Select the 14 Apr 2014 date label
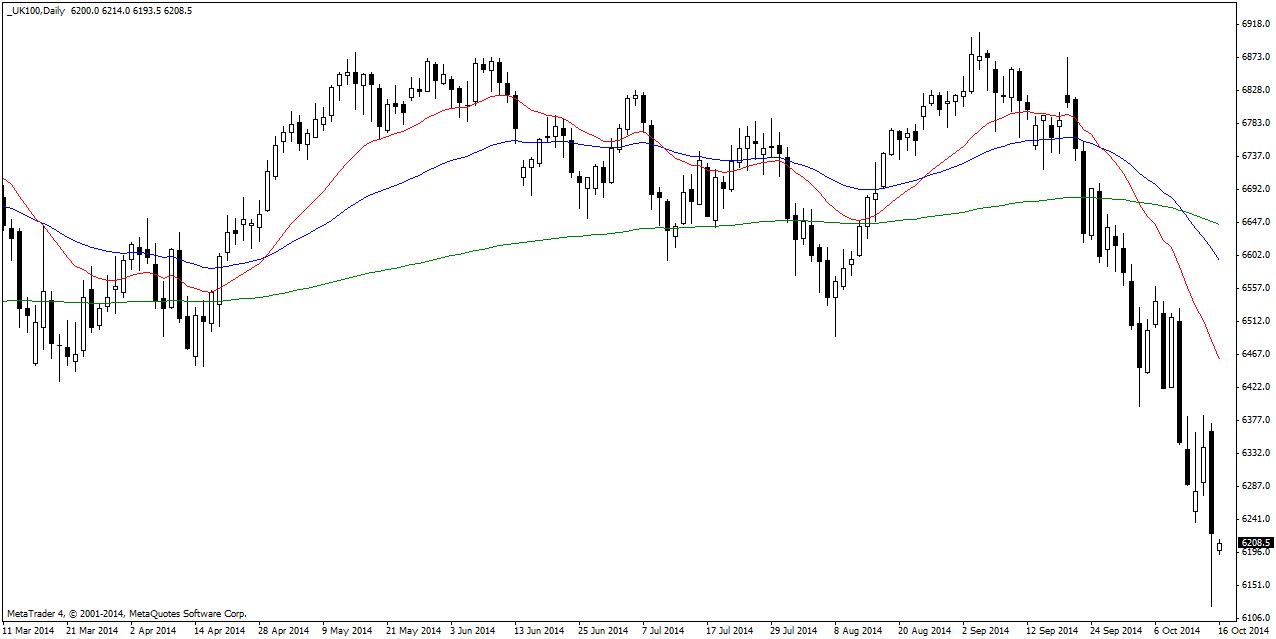This screenshot has width=1276, height=639. [x=220, y=631]
